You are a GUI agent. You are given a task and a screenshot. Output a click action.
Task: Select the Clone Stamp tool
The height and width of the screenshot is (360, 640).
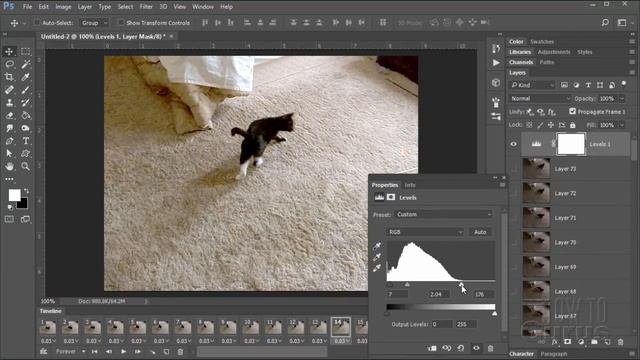[x=9, y=102]
